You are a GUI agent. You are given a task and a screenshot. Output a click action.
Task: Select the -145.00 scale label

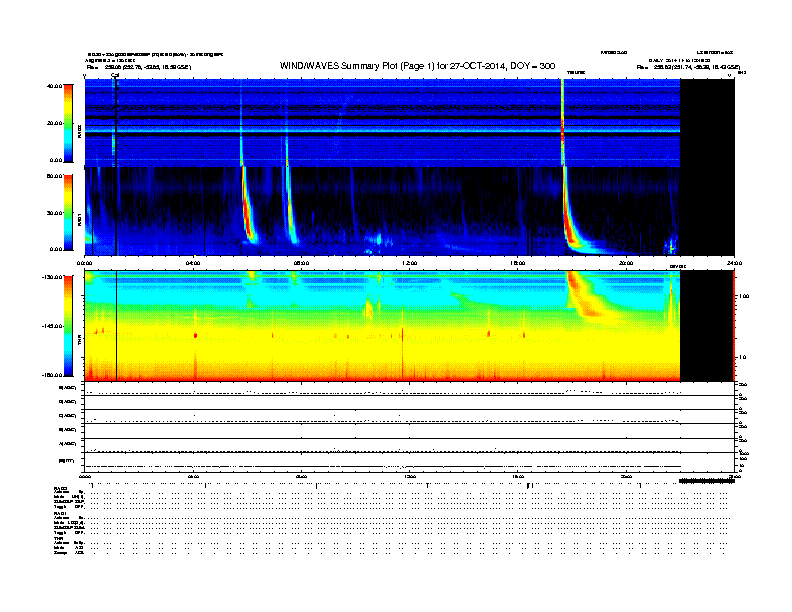pos(52,326)
